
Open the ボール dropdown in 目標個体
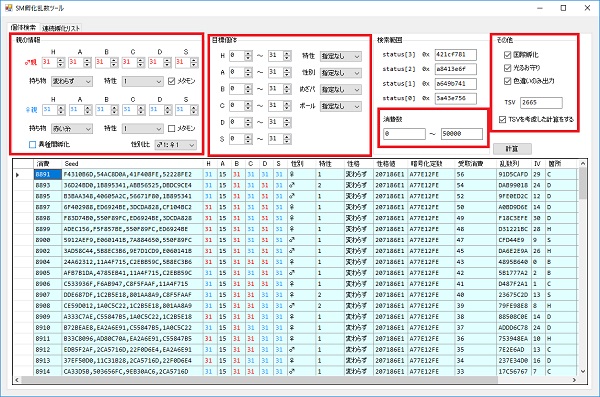pos(341,106)
